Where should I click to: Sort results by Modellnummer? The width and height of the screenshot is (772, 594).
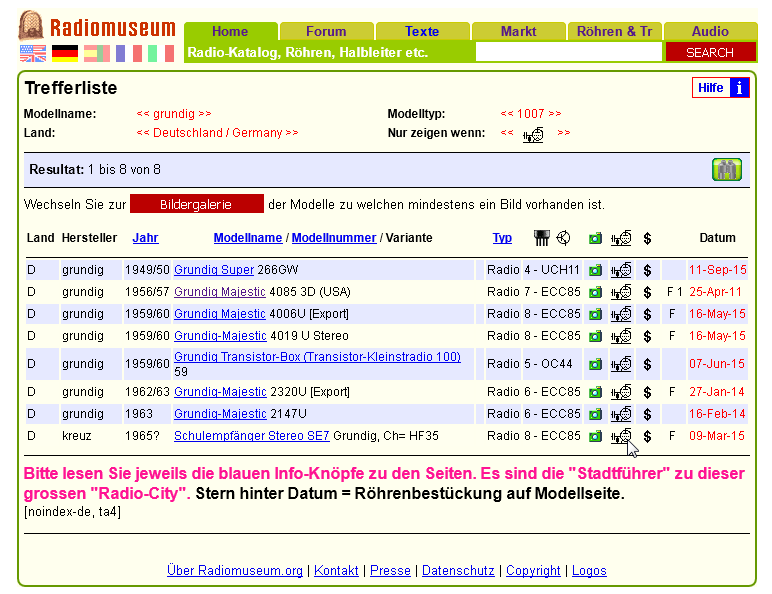[334, 238]
